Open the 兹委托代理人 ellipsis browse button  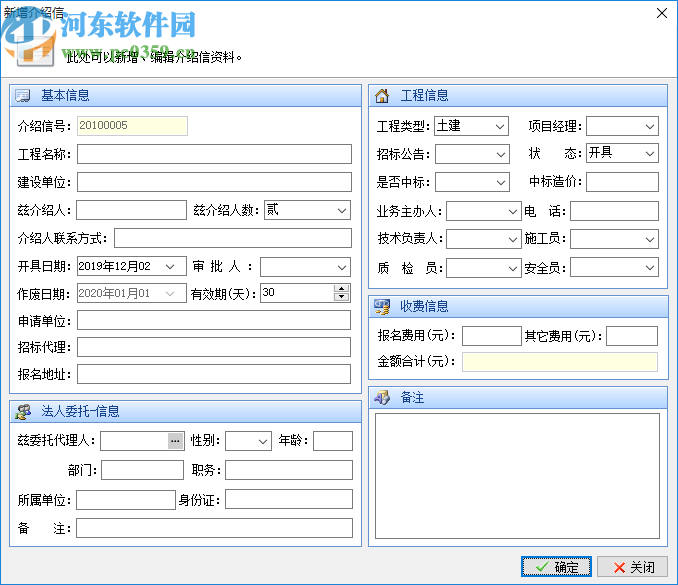pyautogui.click(x=175, y=441)
